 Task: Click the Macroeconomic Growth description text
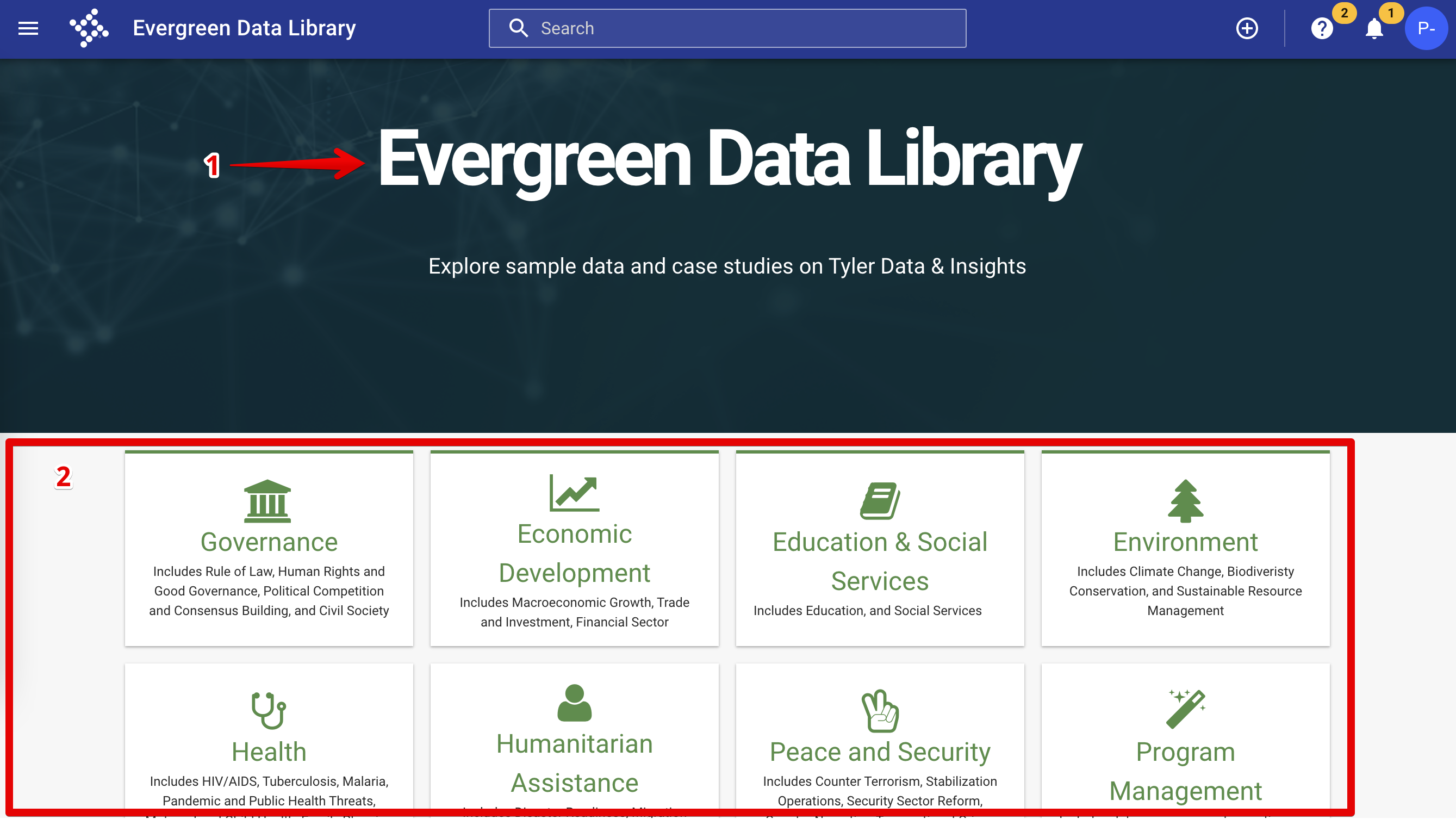[574, 612]
